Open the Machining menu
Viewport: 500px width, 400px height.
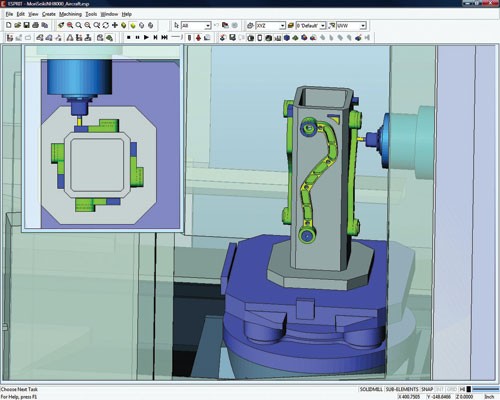[70, 14]
